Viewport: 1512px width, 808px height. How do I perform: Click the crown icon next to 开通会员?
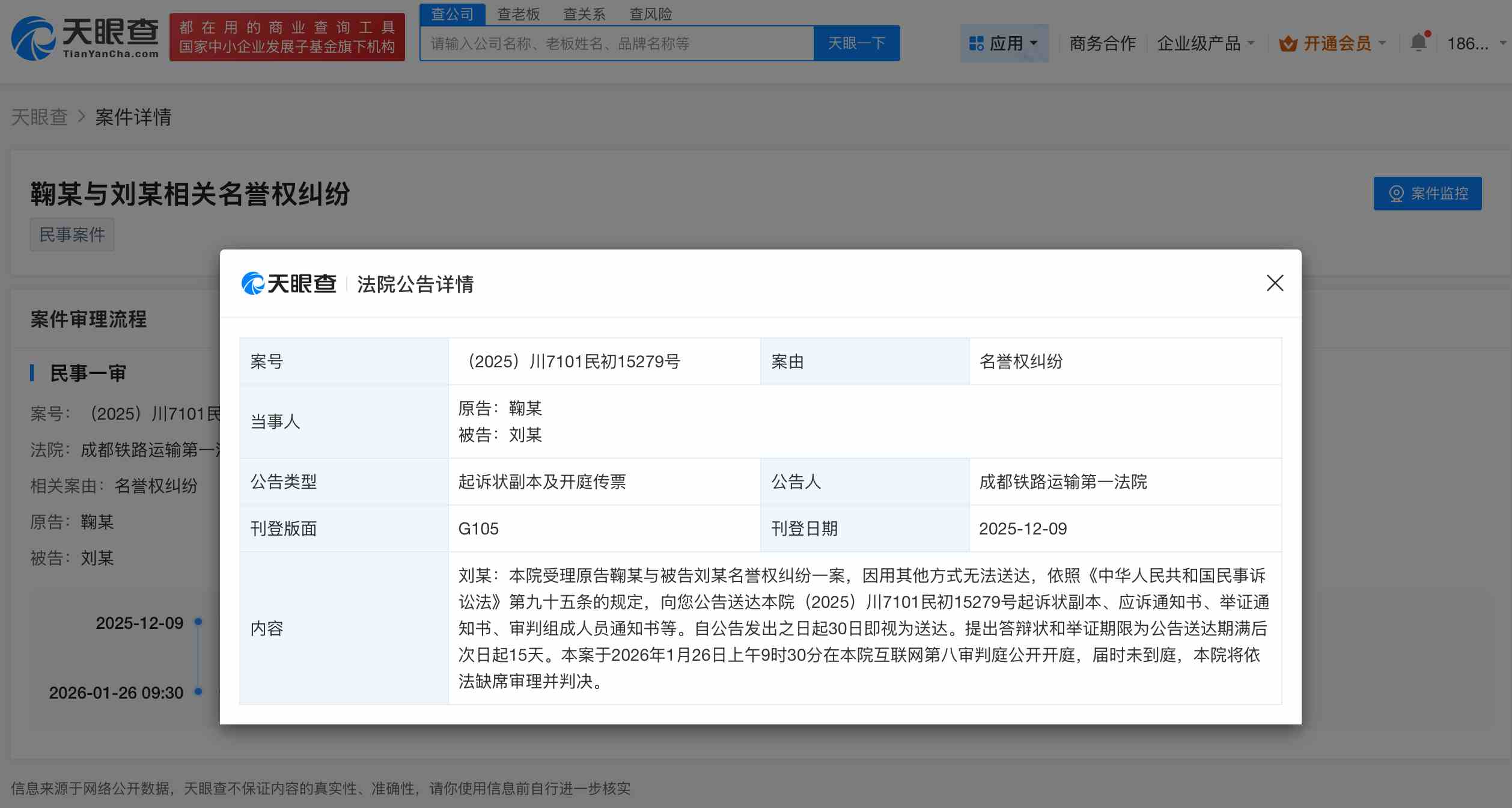[1288, 42]
